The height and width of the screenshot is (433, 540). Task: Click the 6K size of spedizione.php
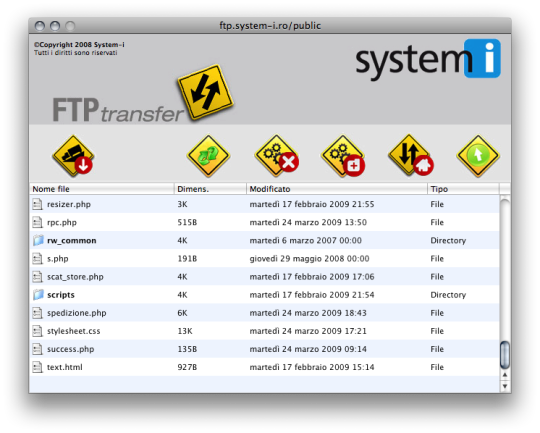(x=182, y=313)
